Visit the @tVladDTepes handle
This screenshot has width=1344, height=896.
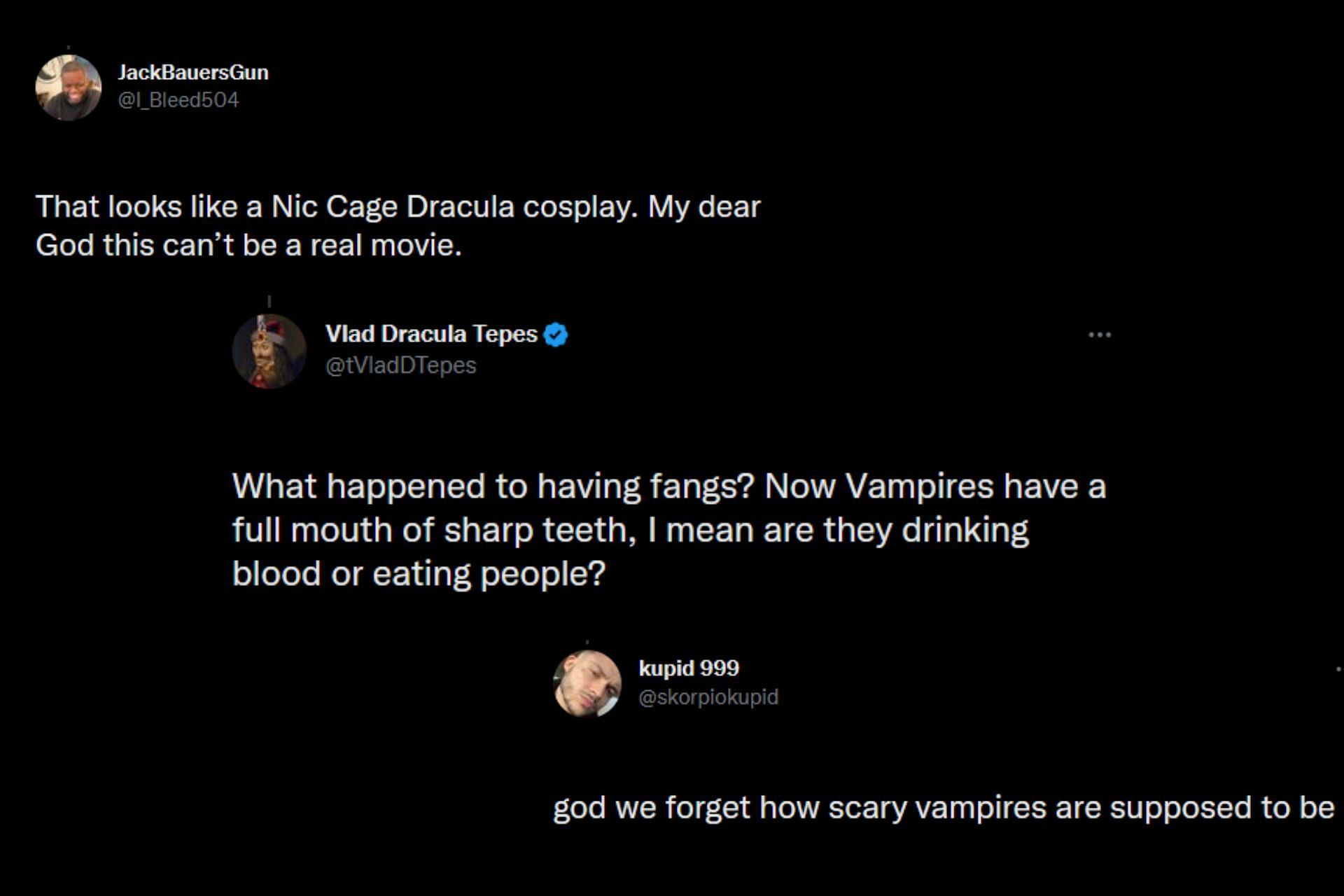400,365
